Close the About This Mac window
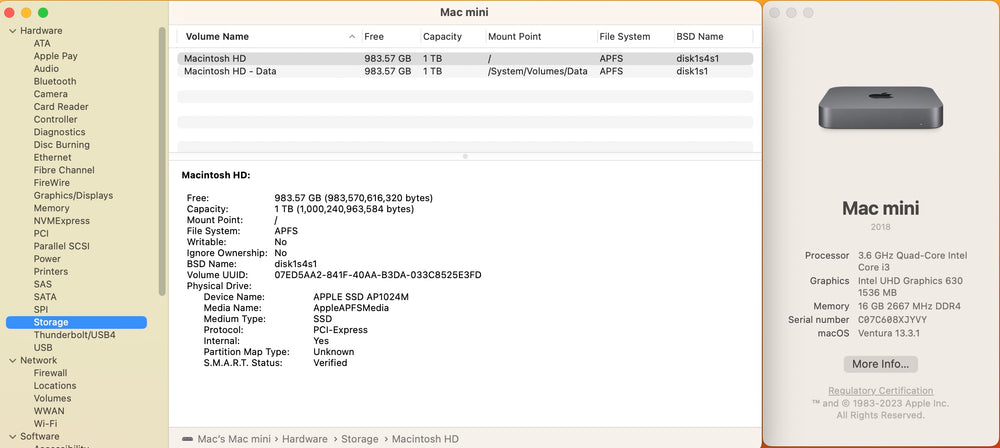This screenshot has width=1000, height=448. pos(775,13)
